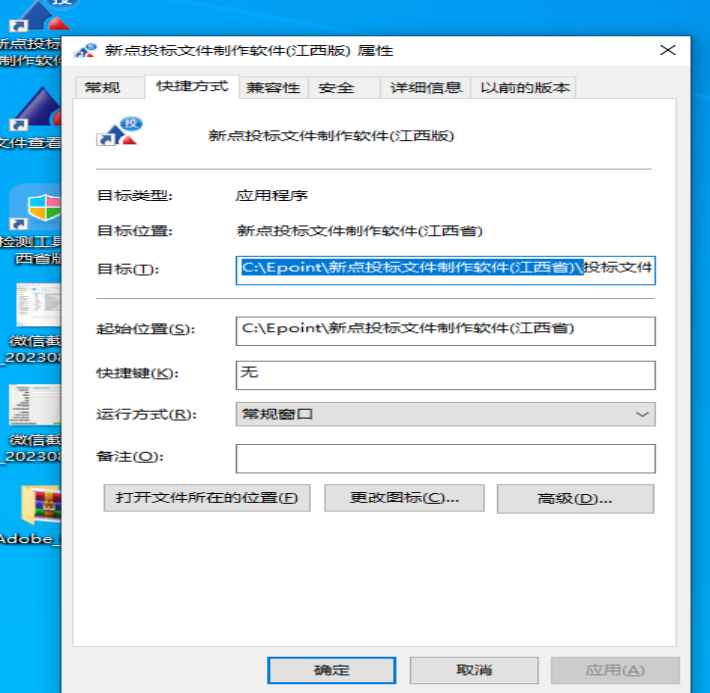This screenshot has height=693, width=710.
Task: Click the 起始位置(S) input field
Action: click(x=446, y=331)
